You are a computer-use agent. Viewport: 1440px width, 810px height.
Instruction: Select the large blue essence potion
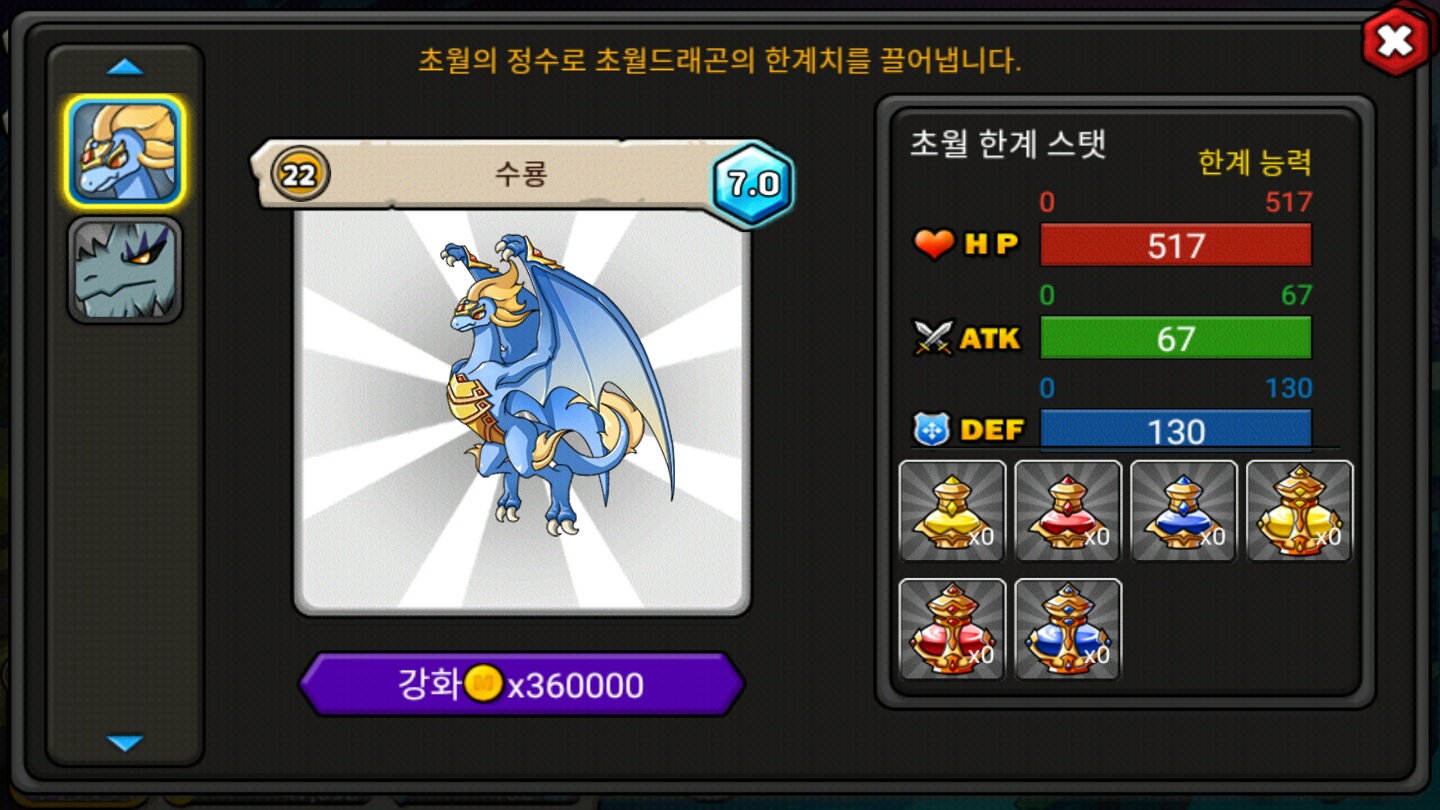pos(1068,630)
